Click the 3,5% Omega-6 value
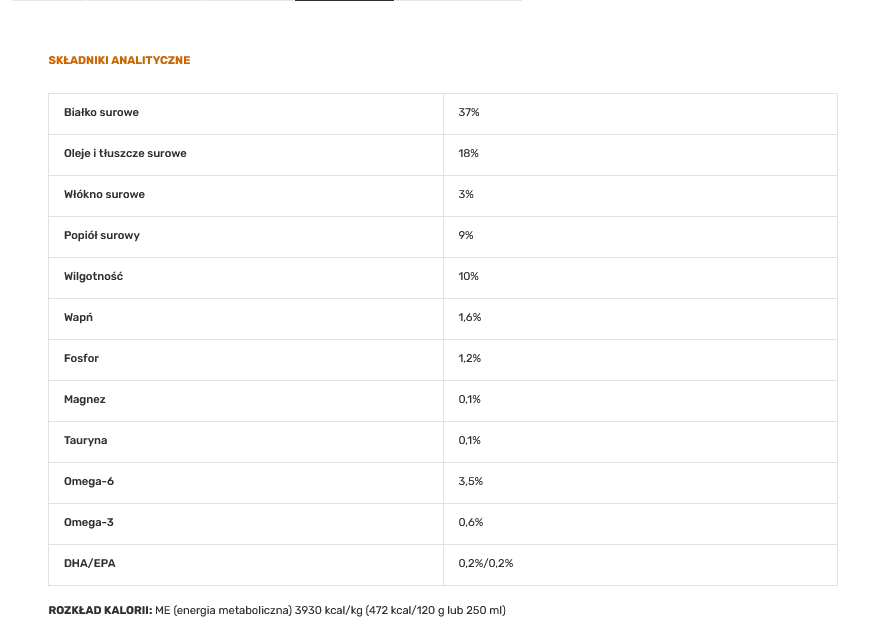The image size is (886, 637). [x=471, y=482]
